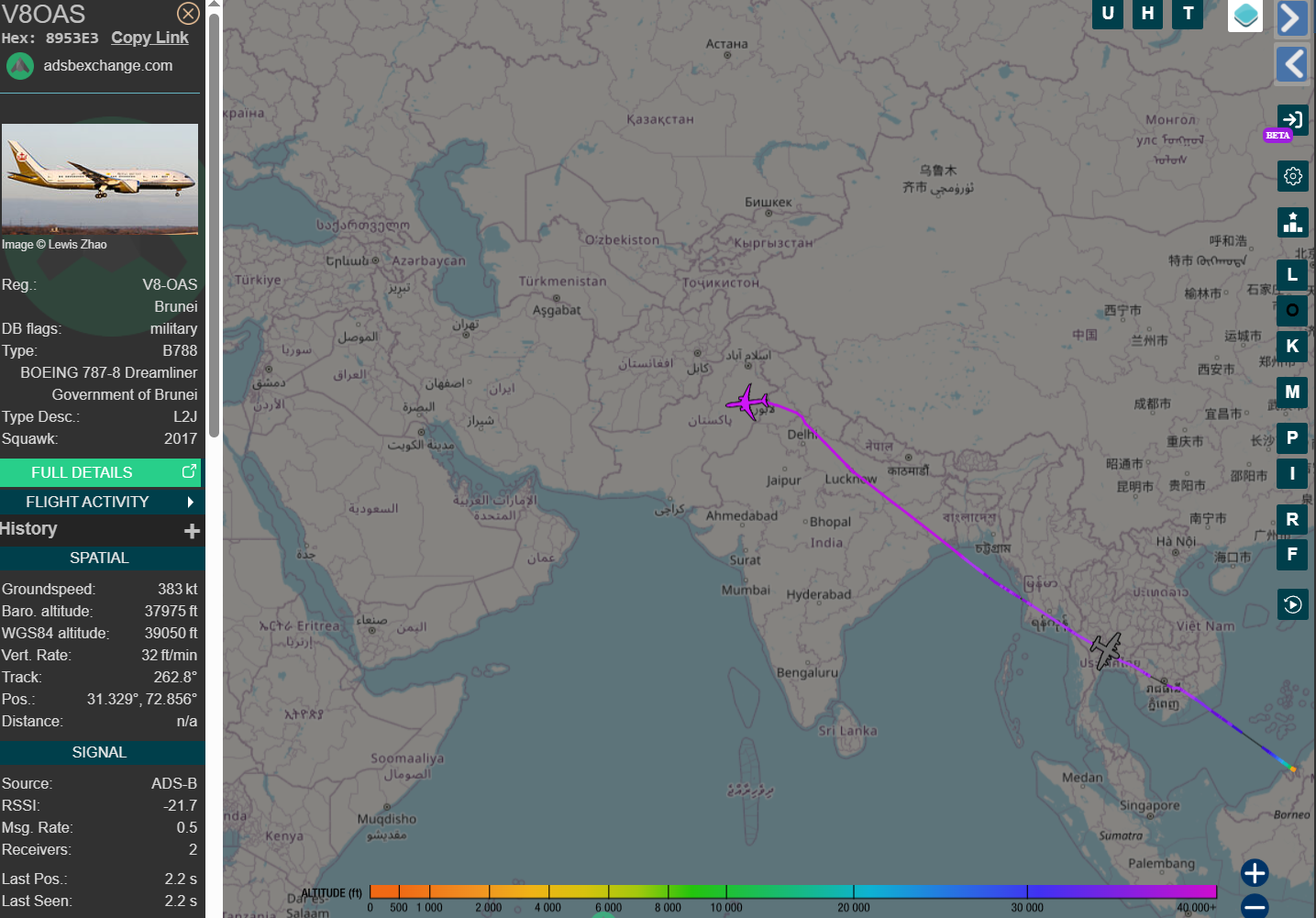Click the Squawk value 2017

tap(181, 438)
